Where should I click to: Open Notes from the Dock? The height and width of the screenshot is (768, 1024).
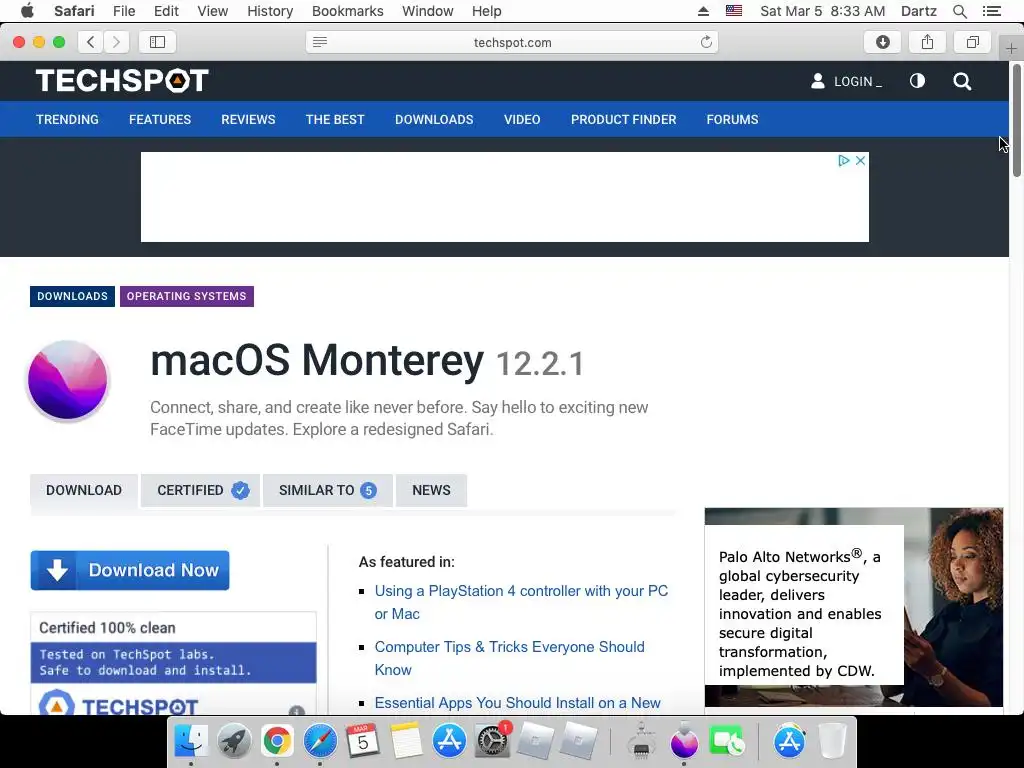pos(406,741)
